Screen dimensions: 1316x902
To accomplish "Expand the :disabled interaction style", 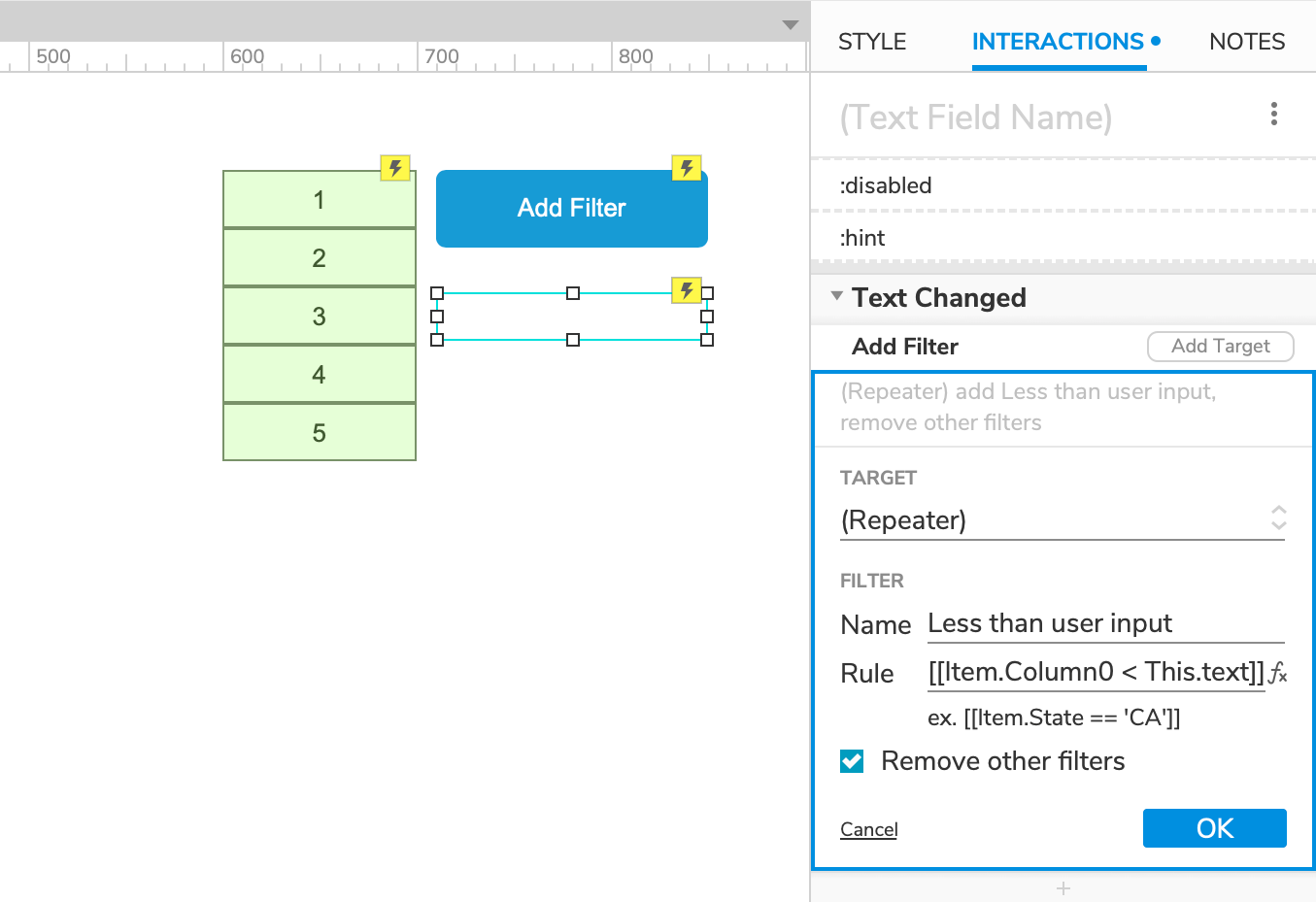I will click(886, 184).
